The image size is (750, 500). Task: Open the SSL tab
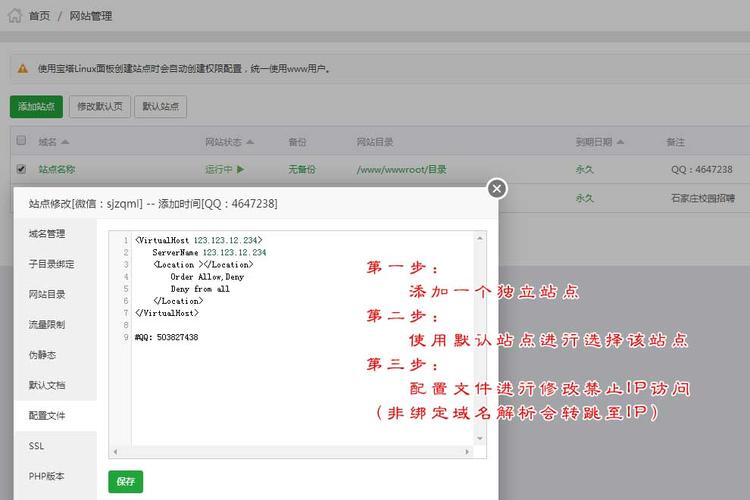pyautogui.click(x=36, y=446)
